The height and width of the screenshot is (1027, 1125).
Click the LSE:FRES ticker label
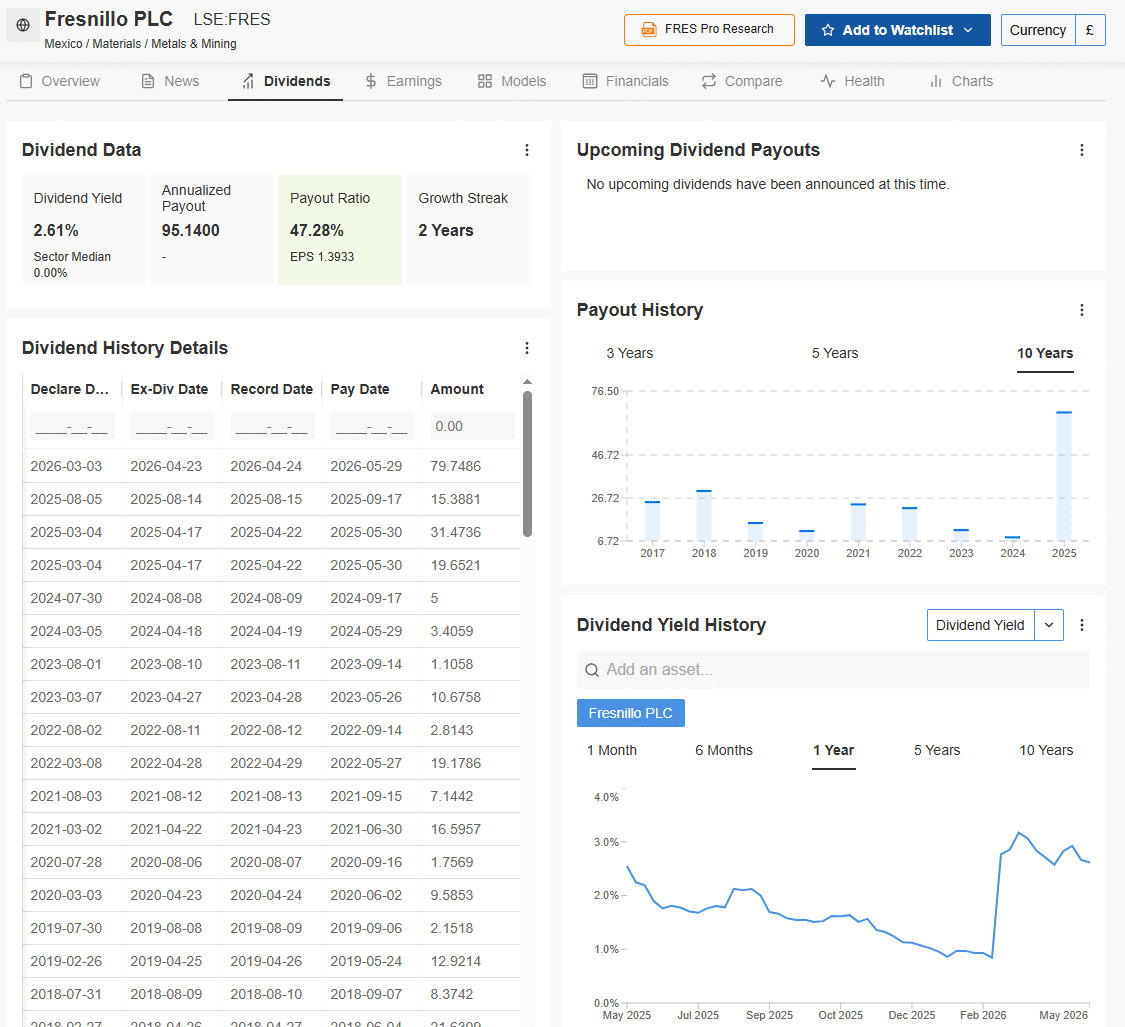232,19
